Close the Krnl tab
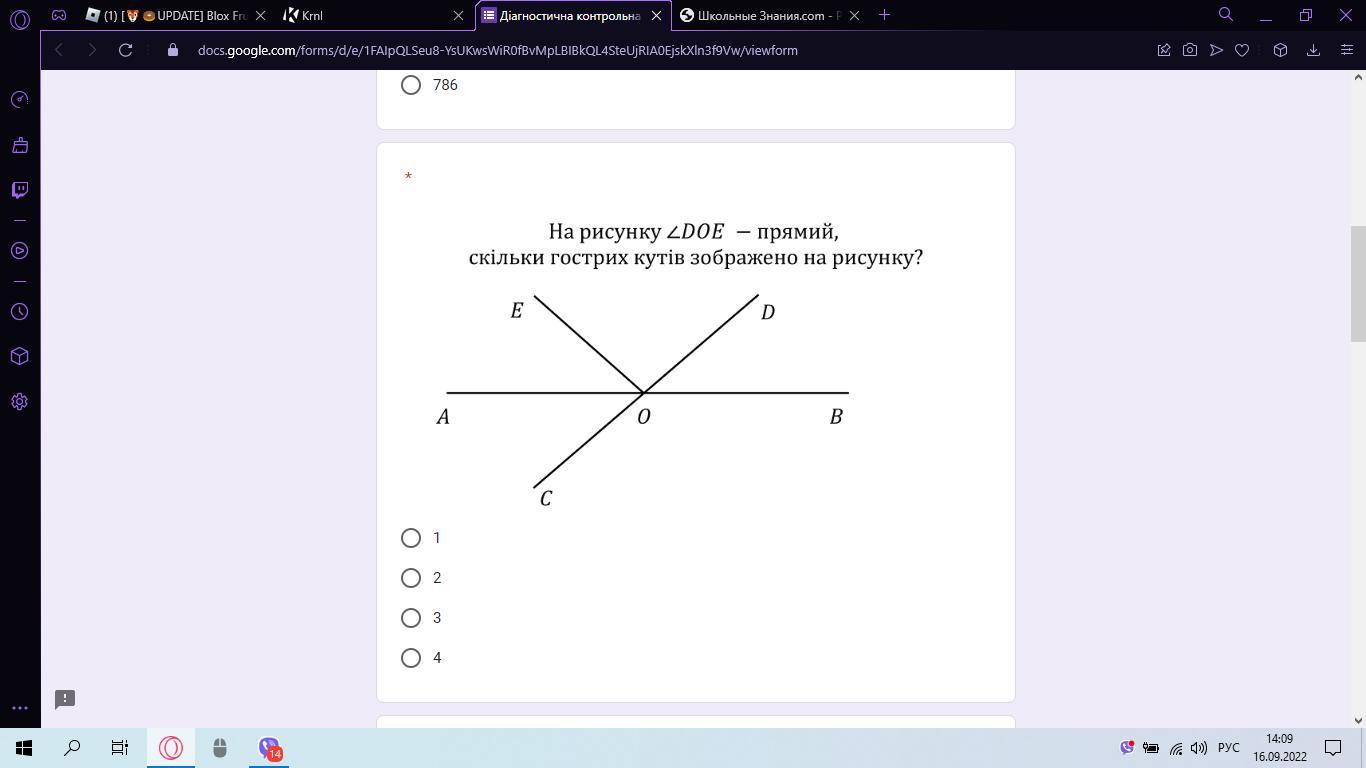Screen dimensions: 1366x768 coord(459,15)
